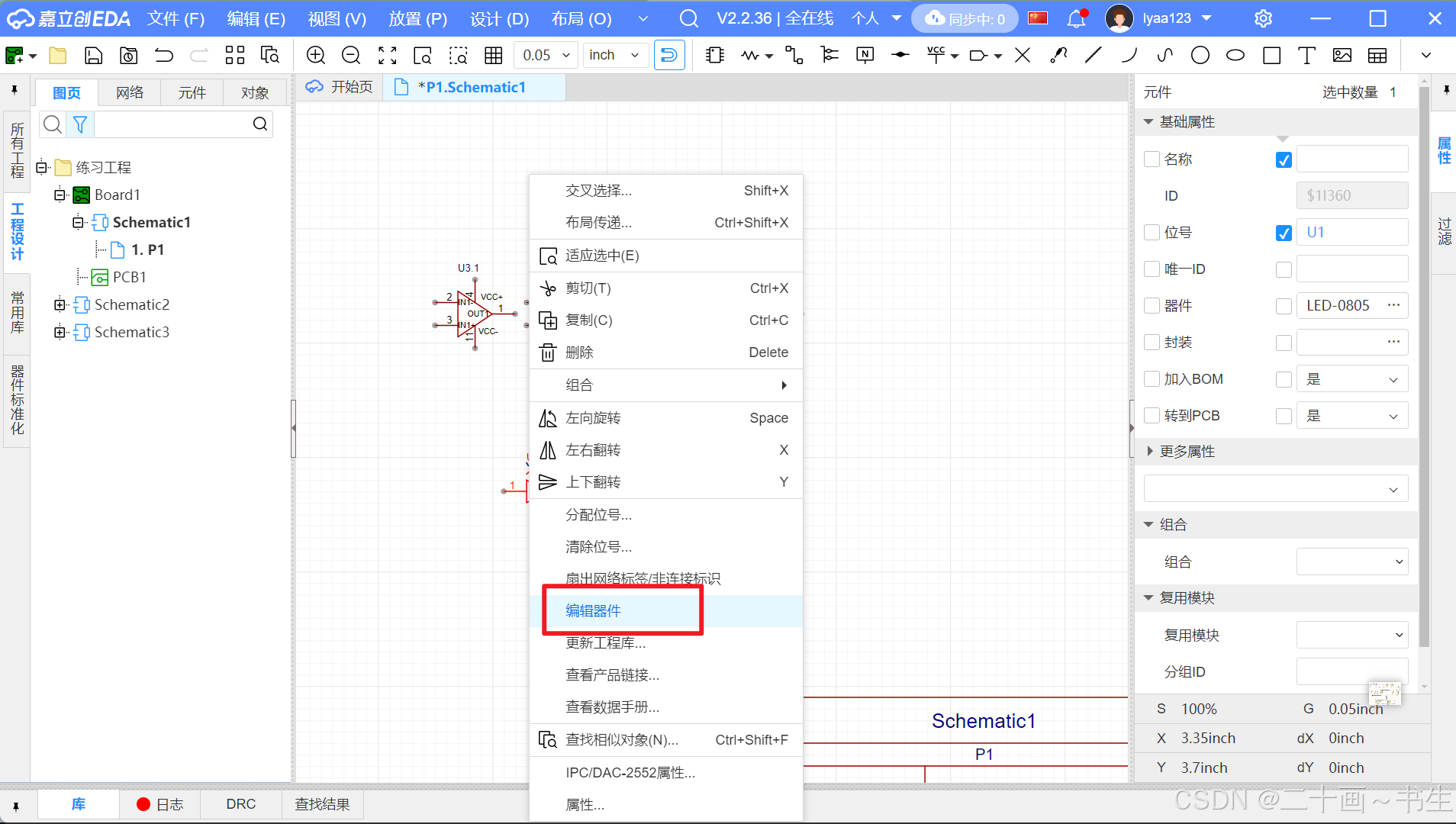Tick the left 转到PCB checkbox
Screen dimensions: 1456x824
pos(1152,416)
